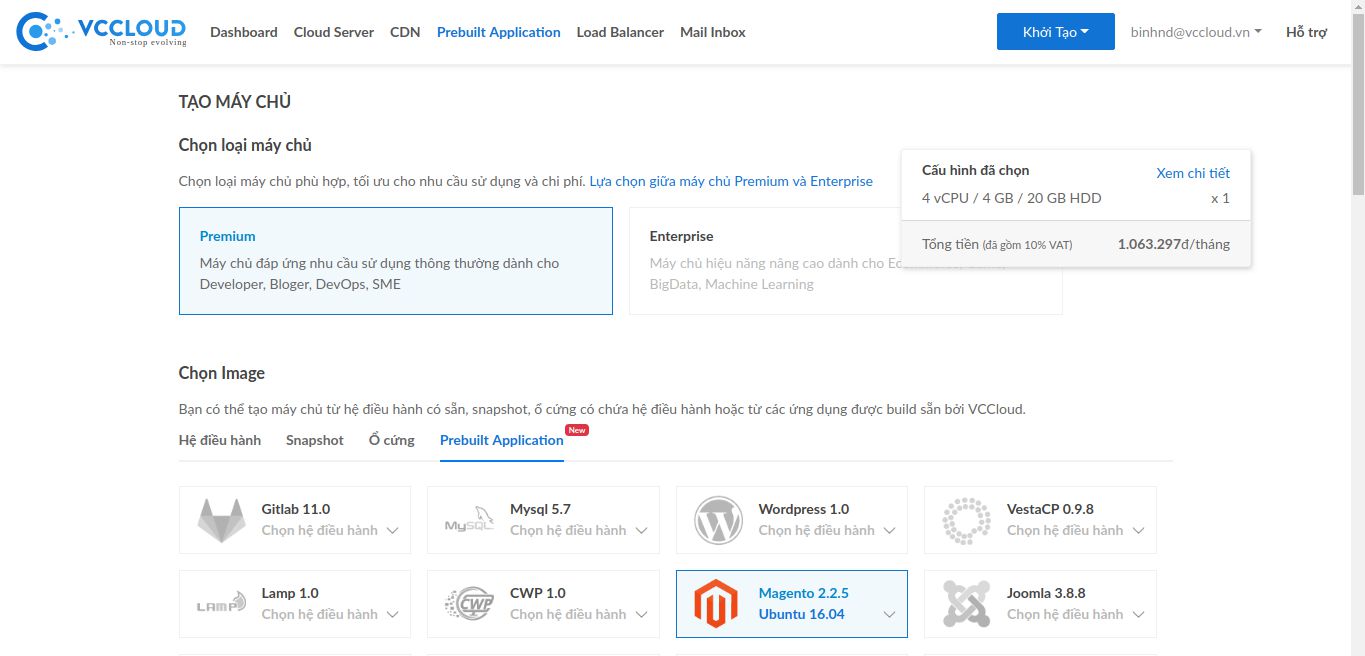Image resolution: width=1365 pixels, height=656 pixels.
Task: Select the Enterprise server type card
Action: point(845,261)
